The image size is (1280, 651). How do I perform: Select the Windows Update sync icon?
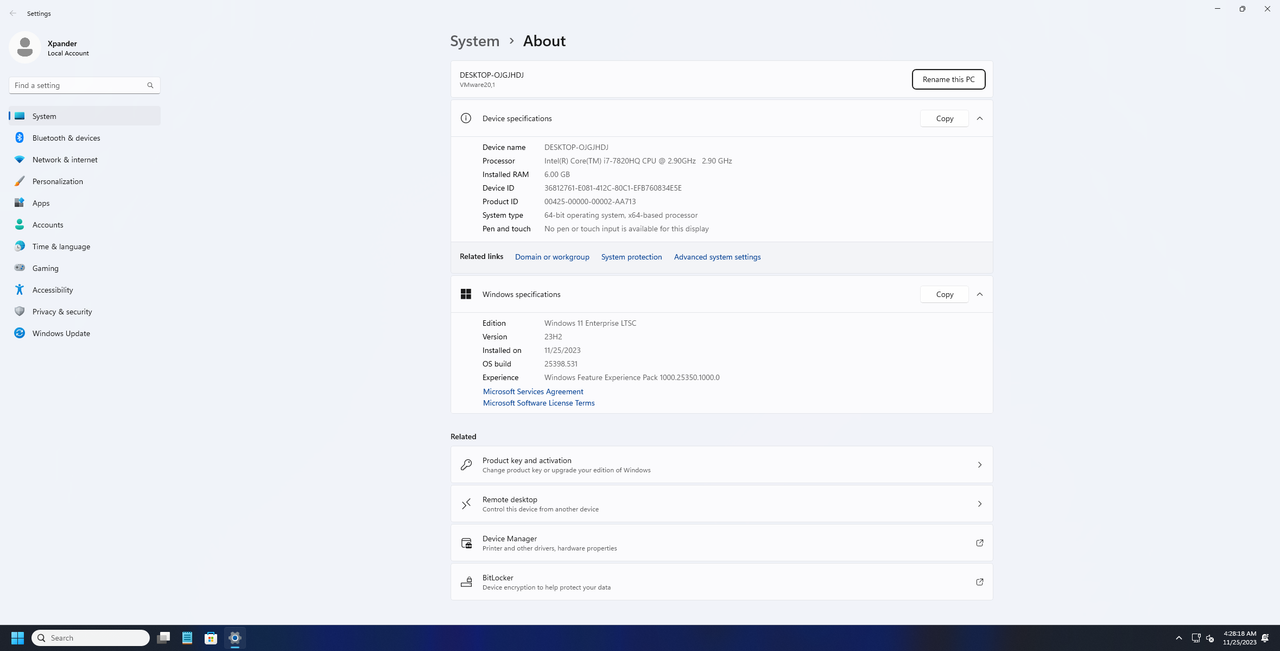(19, 333)
